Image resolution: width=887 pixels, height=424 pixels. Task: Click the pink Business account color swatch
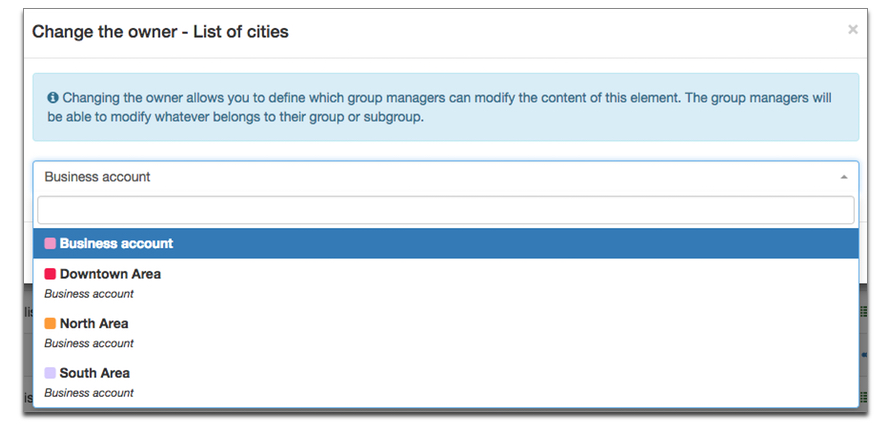point(50,244)
